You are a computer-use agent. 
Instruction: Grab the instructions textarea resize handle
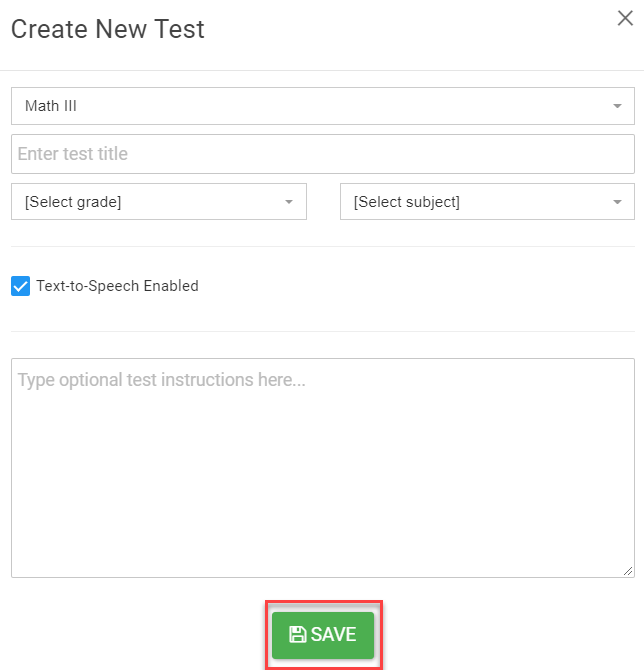pyautogui.click(x=628, y=571)
